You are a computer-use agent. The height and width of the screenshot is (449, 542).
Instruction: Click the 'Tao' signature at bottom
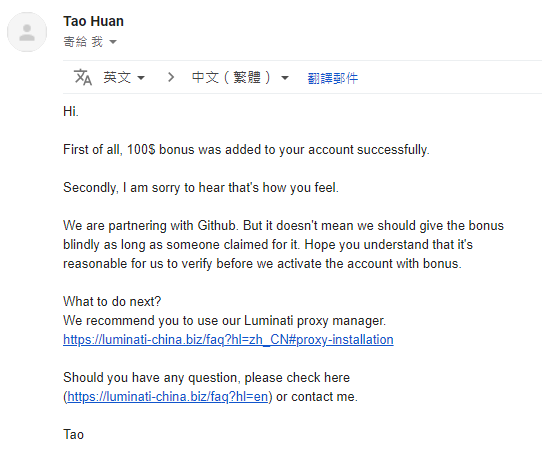73,434
